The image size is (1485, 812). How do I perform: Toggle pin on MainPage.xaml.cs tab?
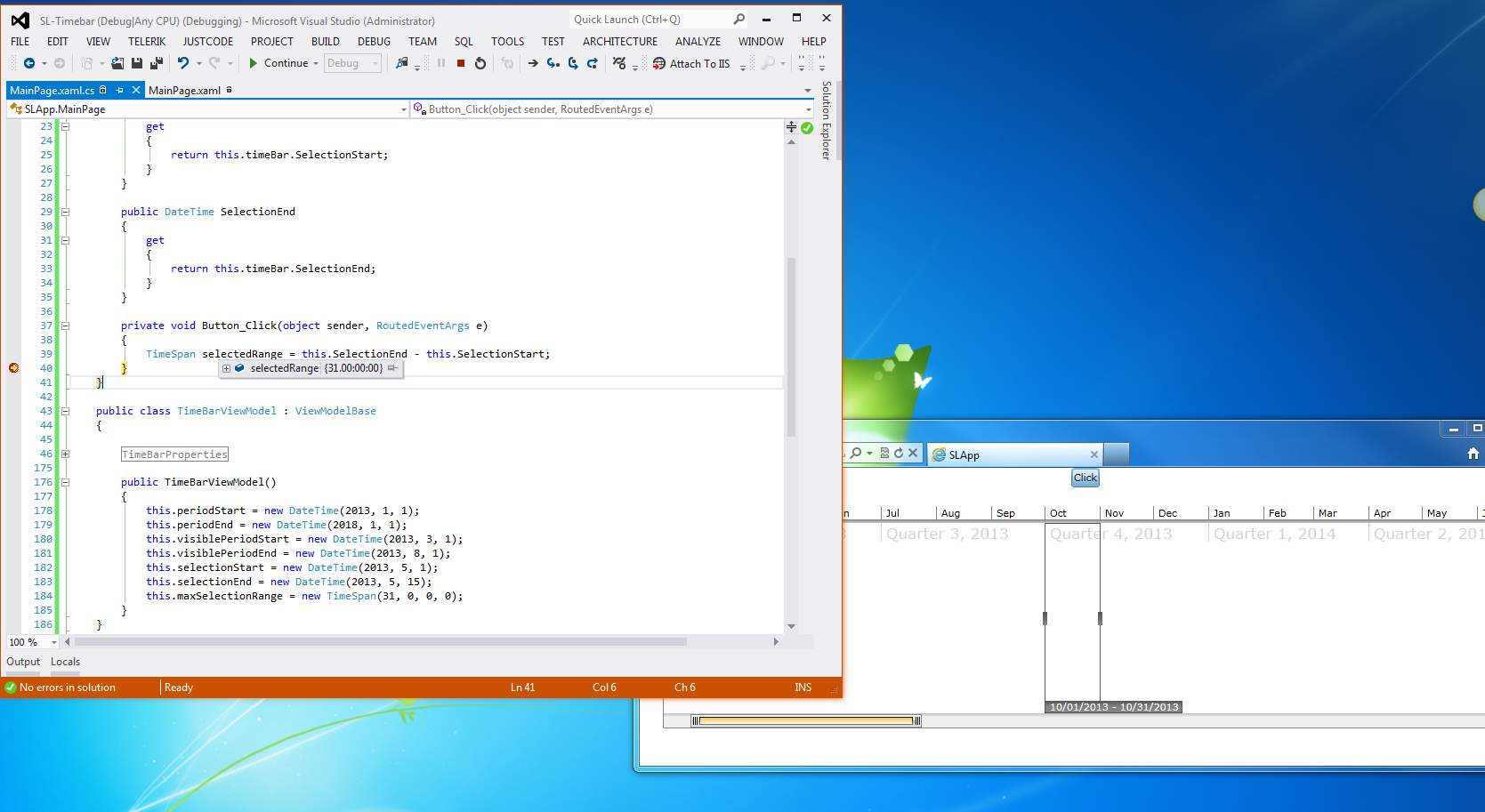(120, 90)
